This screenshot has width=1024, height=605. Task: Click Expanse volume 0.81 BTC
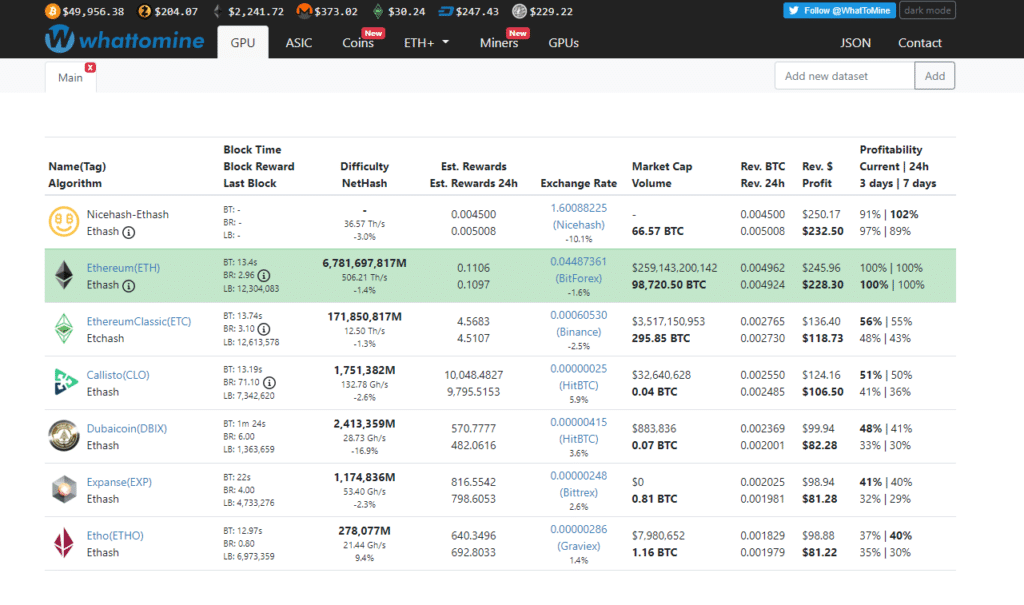(654, 499)
